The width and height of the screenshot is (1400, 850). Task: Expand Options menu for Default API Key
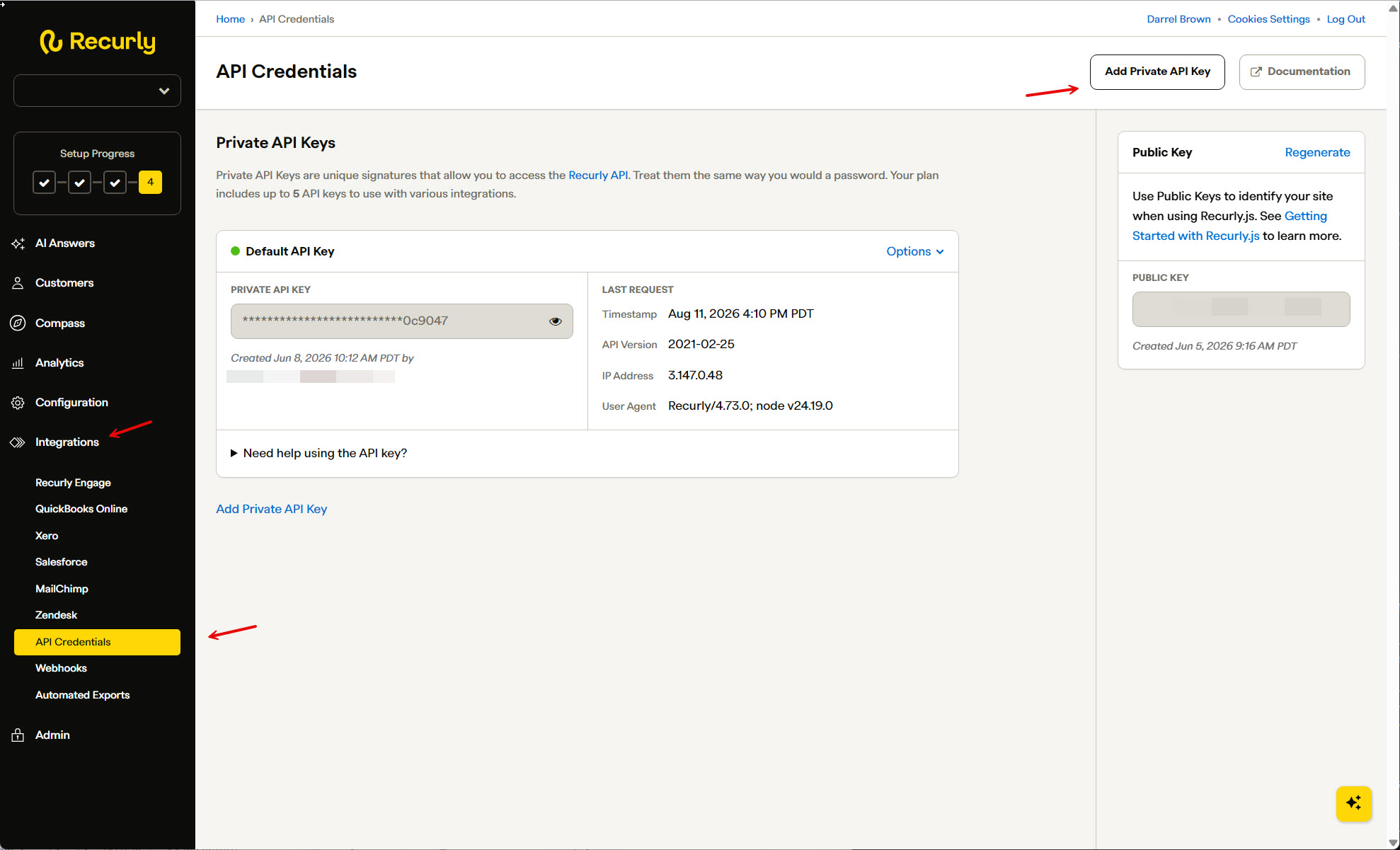(914, 251)
